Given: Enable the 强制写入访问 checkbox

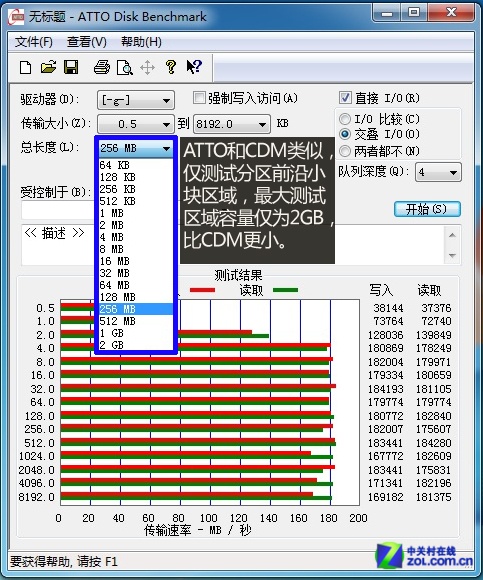Looking at the screenshot, I should pos(199,98).
